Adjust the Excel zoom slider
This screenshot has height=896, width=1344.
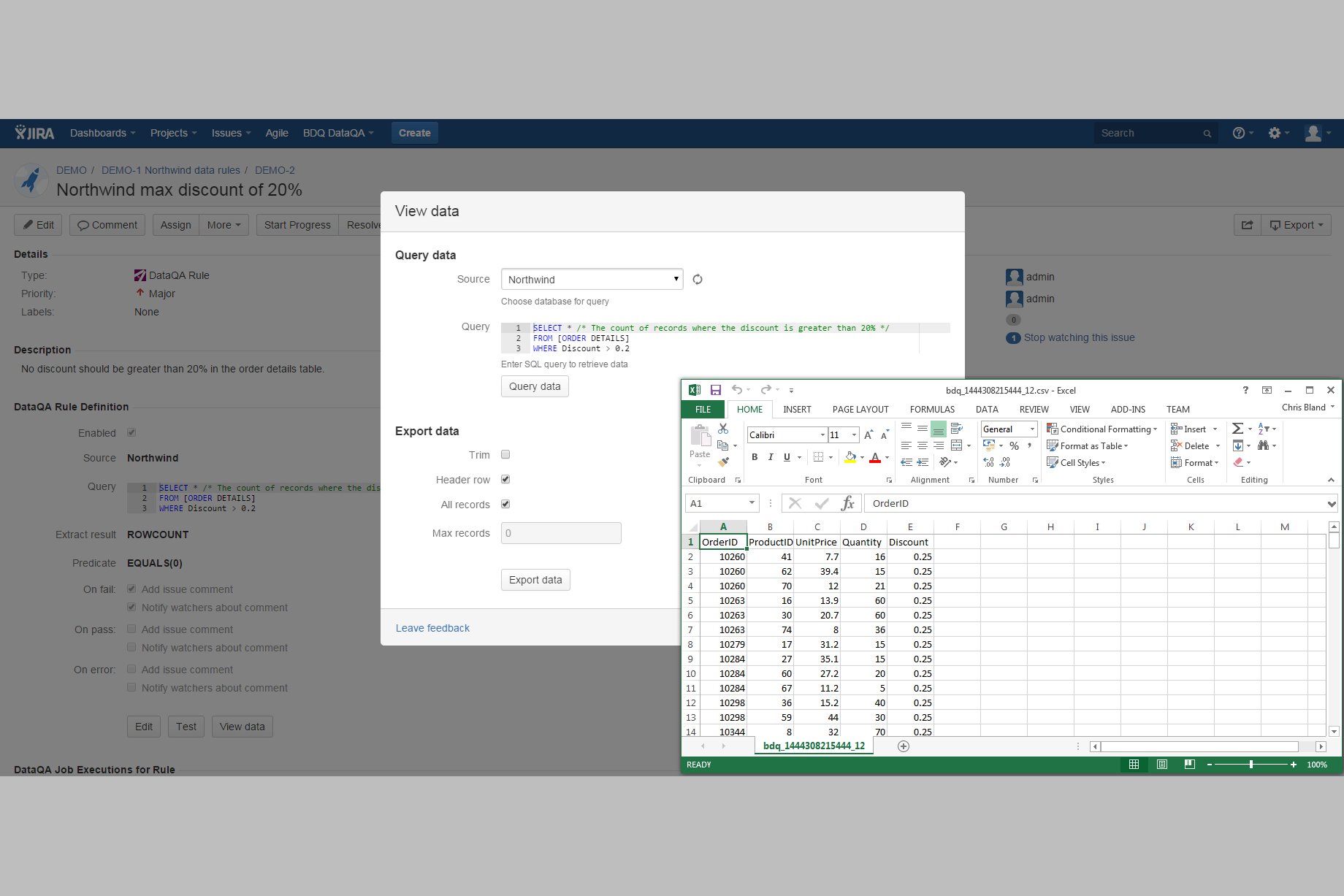point(1251,765)
